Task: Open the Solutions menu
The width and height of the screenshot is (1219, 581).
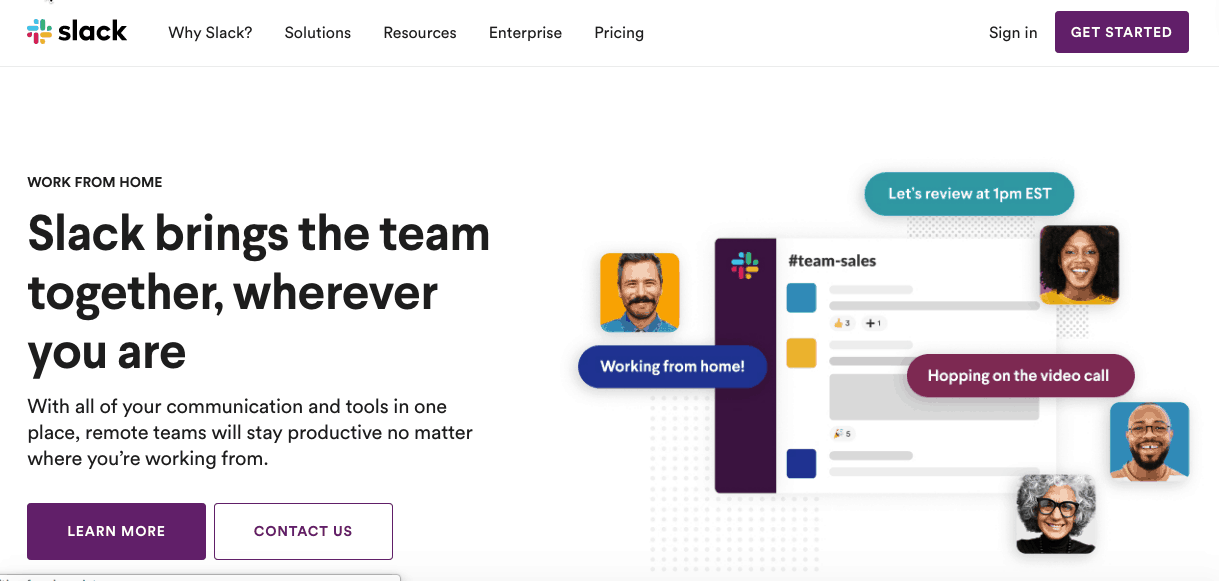Action: click(318, 33)
